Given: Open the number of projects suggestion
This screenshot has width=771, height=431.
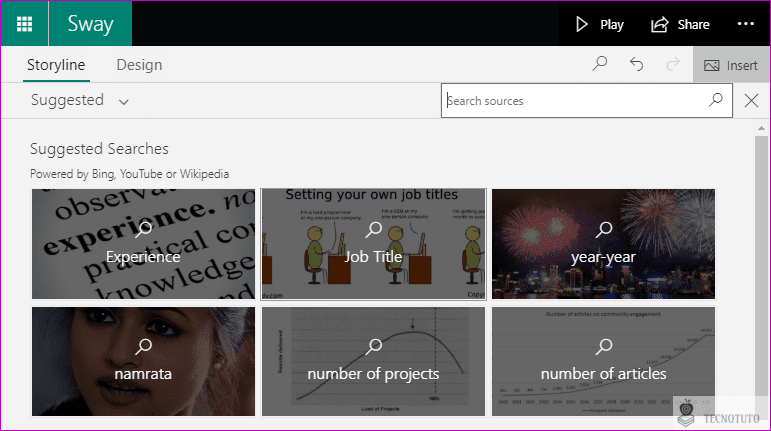Looking at the screenshot, I should pos(373,361).
